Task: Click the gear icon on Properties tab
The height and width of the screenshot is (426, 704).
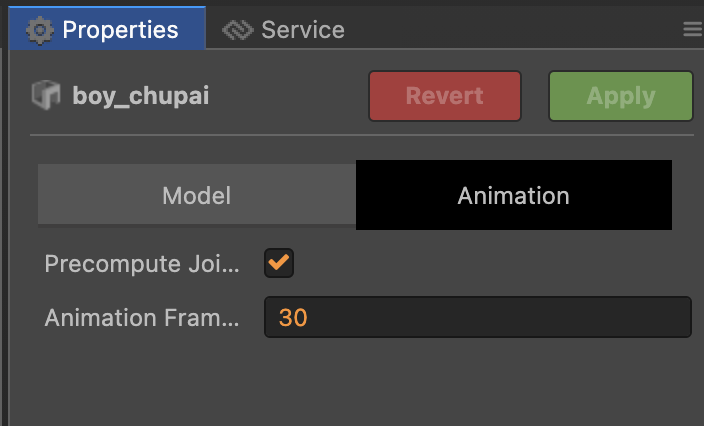Action: [40, 29]
